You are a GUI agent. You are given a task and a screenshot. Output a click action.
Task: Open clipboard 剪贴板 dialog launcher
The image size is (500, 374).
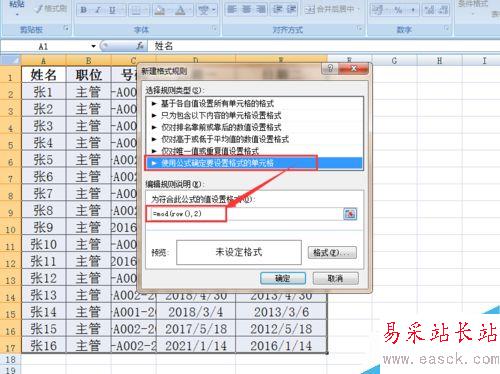(x=66, y=29)
